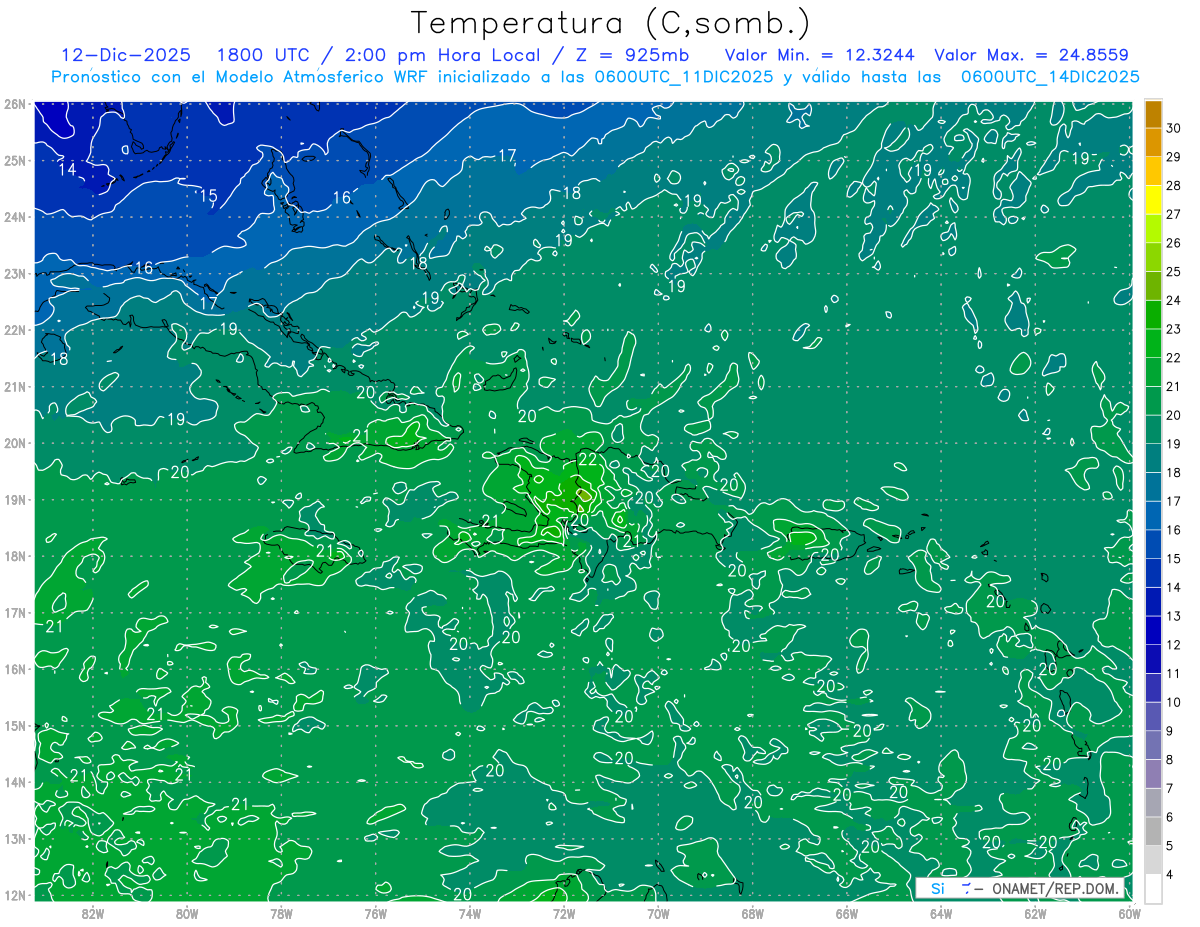Click the "23N" latitude axis label
1200x927 pixels.
click(15, 273)
